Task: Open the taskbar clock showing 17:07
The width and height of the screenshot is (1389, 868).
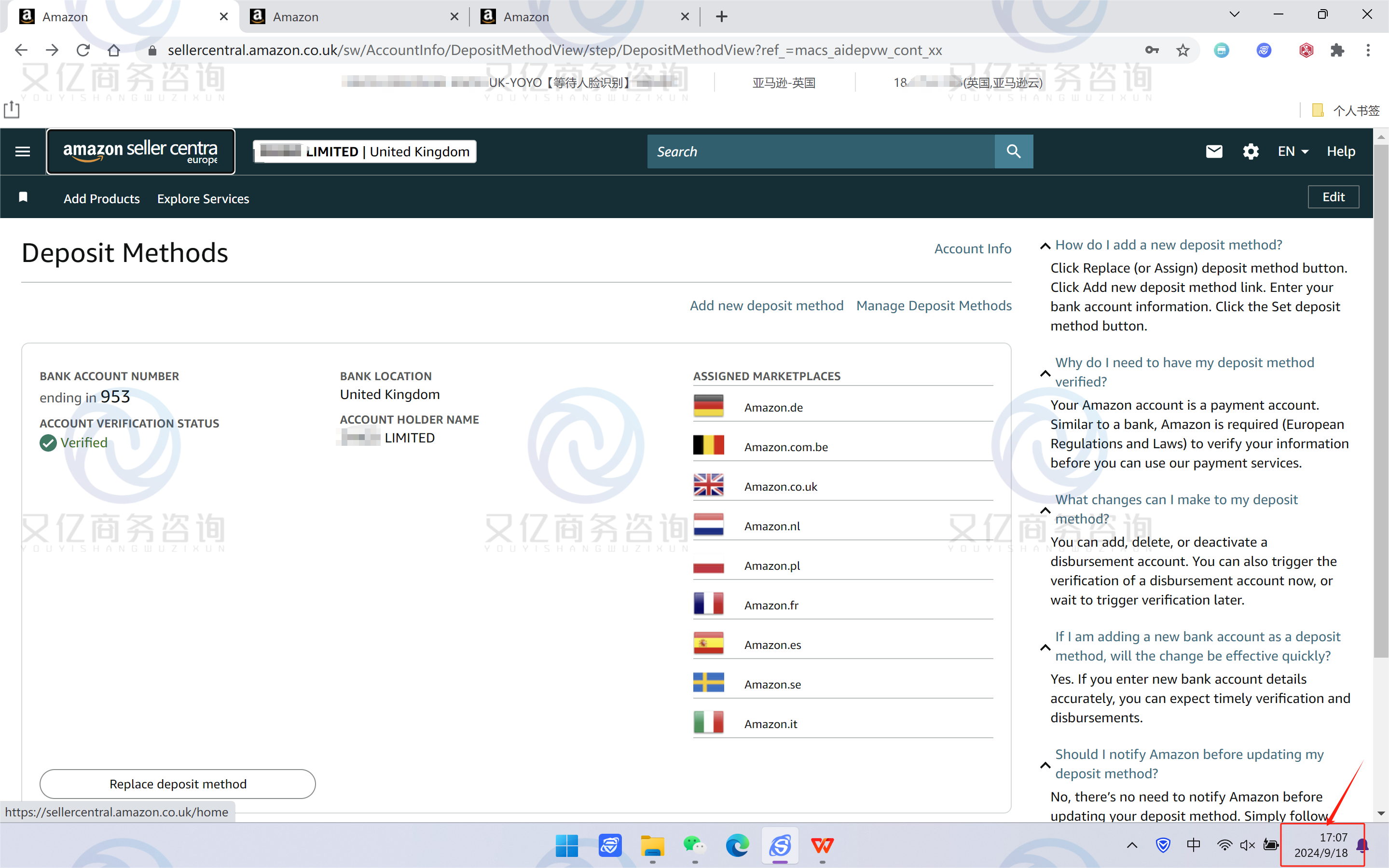Action: tap(1322, 845)
